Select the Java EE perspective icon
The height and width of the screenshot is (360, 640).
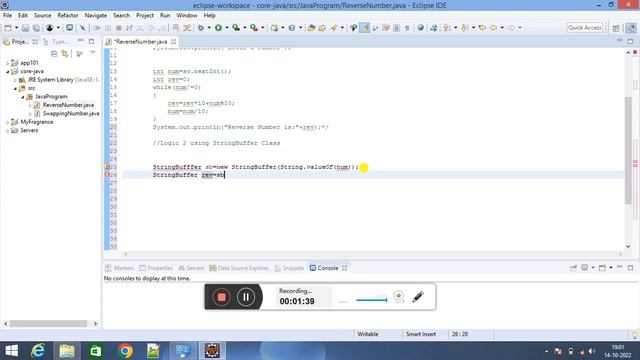click(631, 28)
